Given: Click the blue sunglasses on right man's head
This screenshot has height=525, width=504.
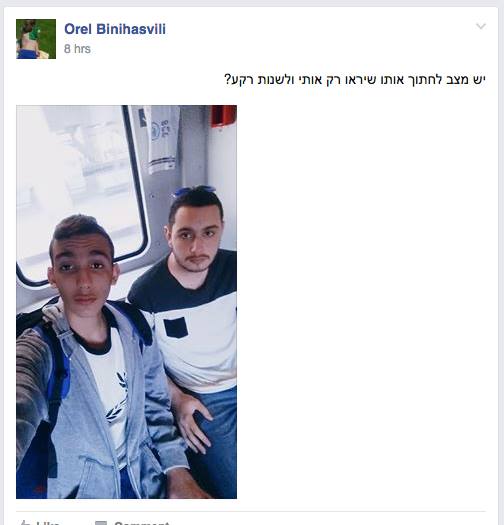Looking at the screenshot, I should point(194,190).
